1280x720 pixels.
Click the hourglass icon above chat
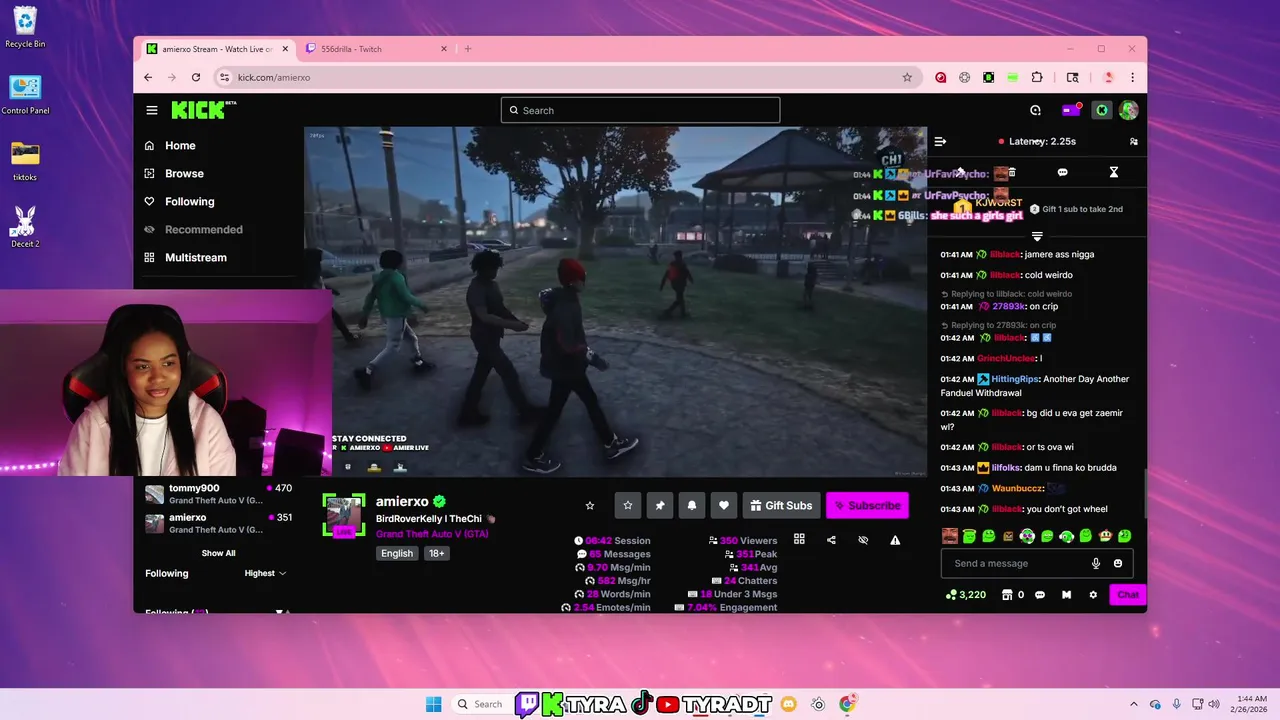click(x=1113, y=172)
